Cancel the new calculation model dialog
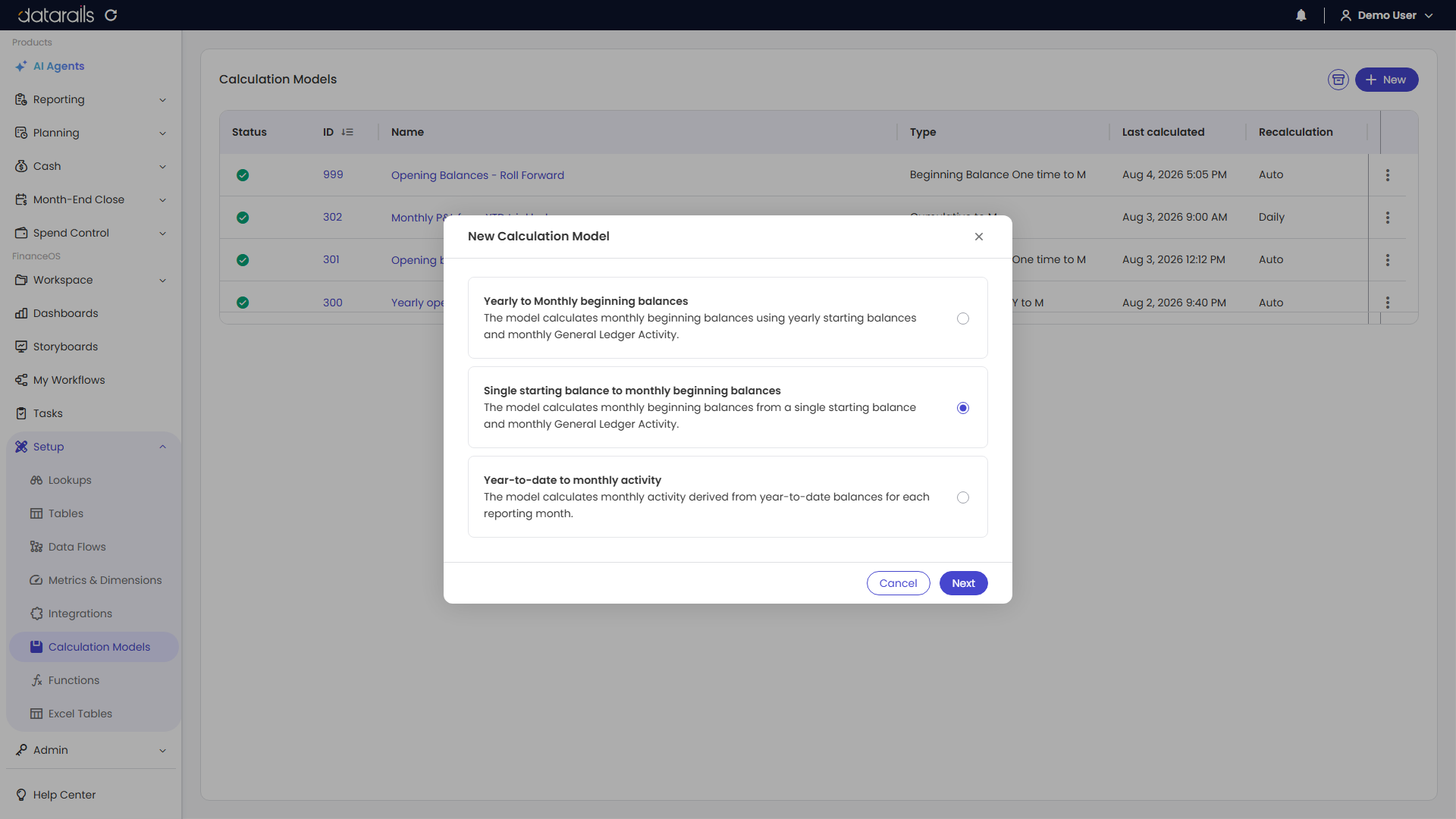The width and height of the screenshot is (1456, 819). point(899,583)
